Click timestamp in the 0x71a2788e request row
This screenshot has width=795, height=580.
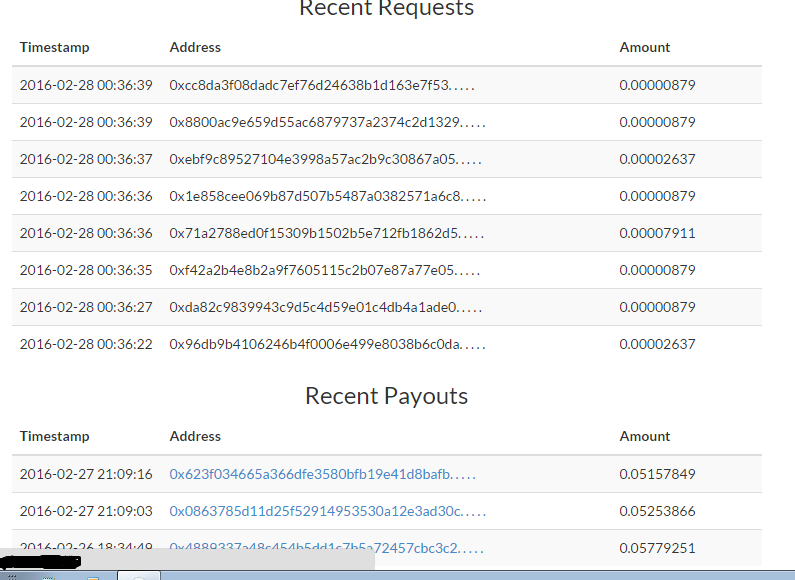pos(86,233)
